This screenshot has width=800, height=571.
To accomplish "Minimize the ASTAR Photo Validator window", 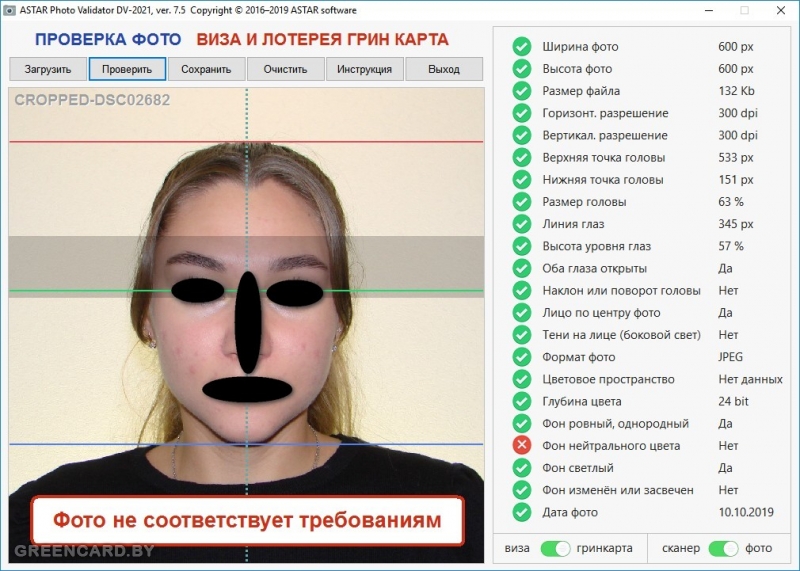I will click(x=709, y=10).
